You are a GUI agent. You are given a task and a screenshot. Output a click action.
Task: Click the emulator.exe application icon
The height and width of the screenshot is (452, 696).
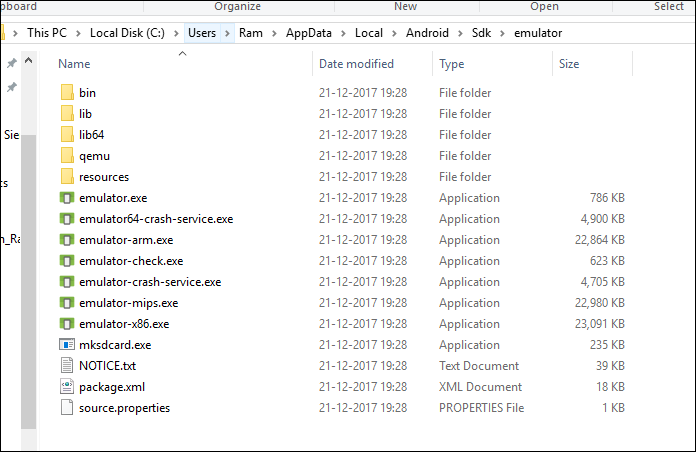[67, 198]
